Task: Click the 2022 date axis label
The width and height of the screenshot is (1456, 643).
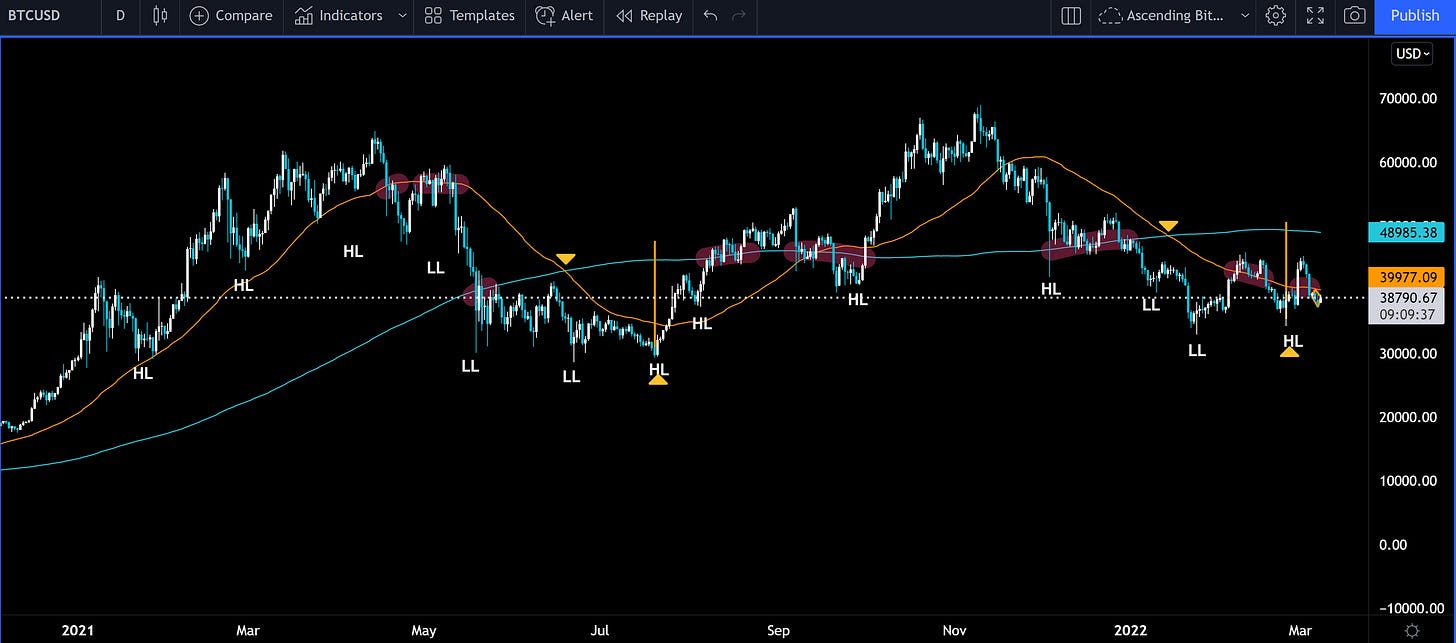Action: [1131, 630]
